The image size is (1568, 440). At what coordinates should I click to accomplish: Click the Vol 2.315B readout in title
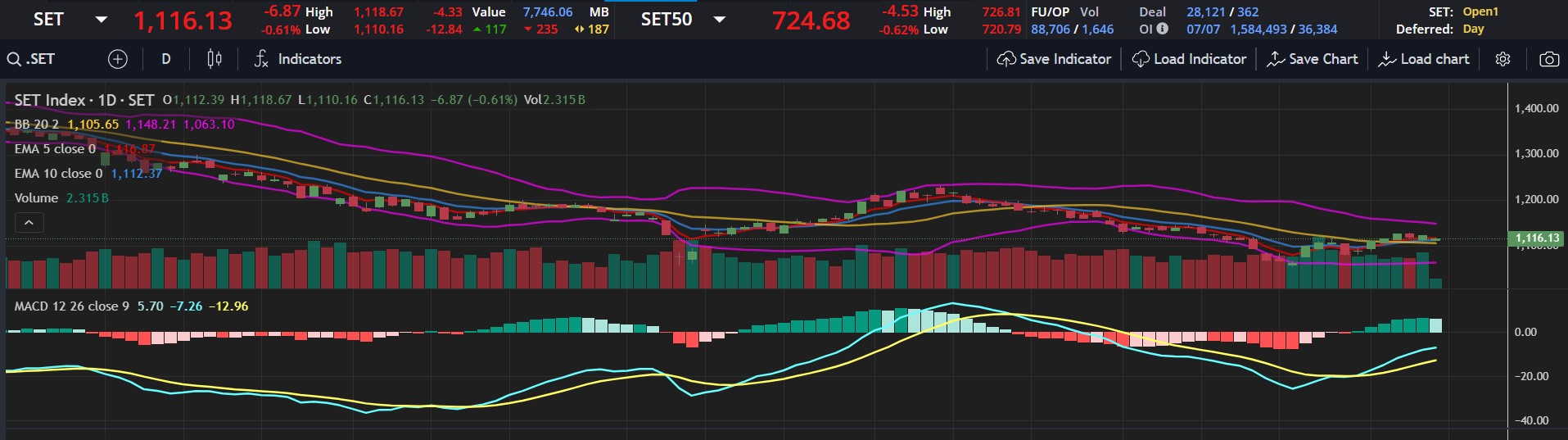pos(554,100)
